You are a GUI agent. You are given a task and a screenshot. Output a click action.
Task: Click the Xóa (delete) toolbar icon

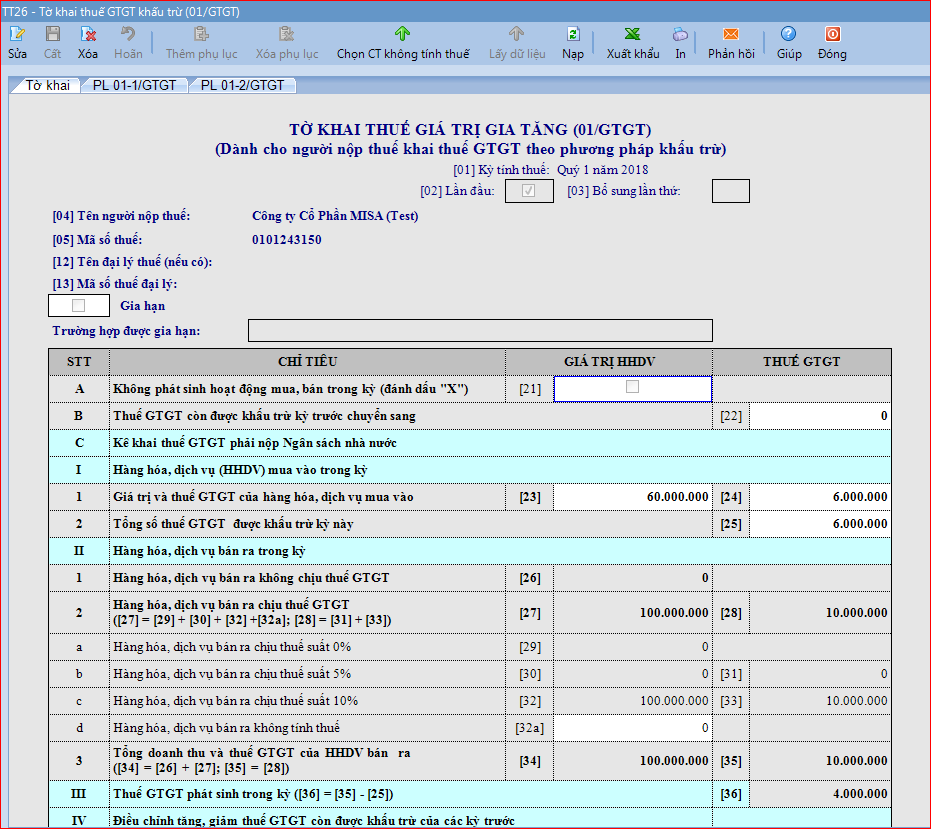(x=88, y=34)
